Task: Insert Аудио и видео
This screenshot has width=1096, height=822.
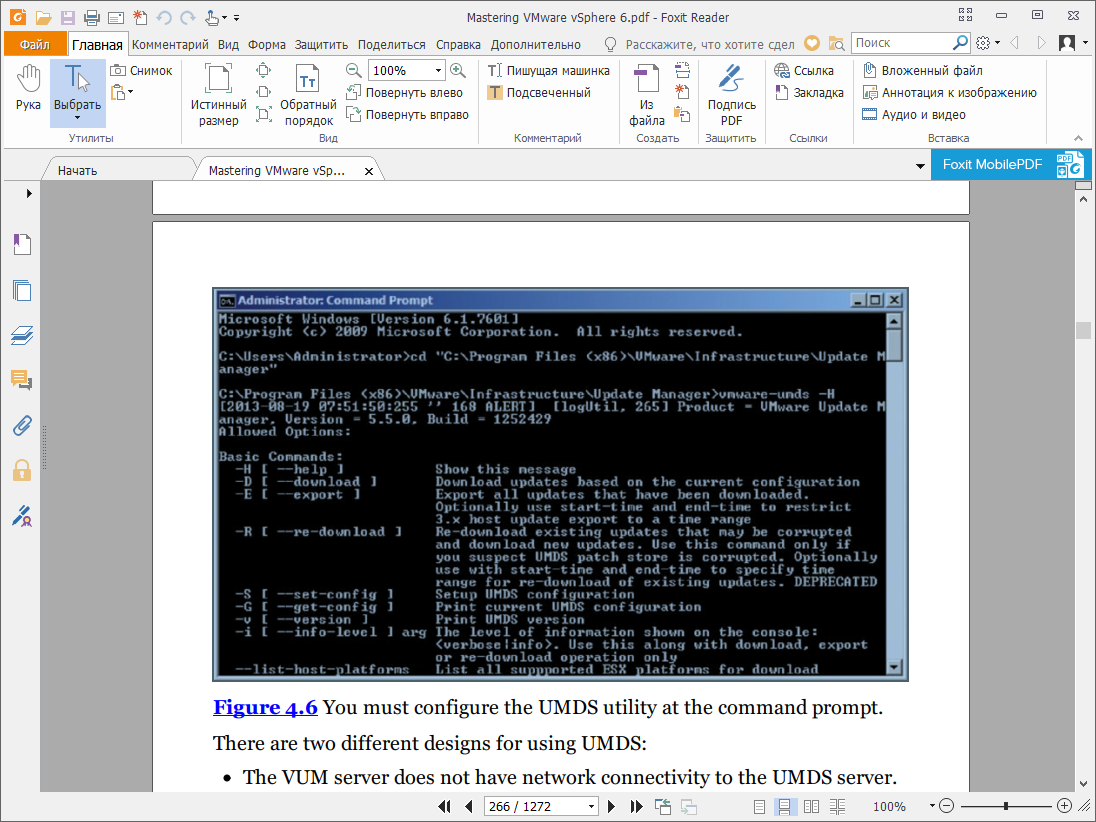Action: [x=914, y=115]
